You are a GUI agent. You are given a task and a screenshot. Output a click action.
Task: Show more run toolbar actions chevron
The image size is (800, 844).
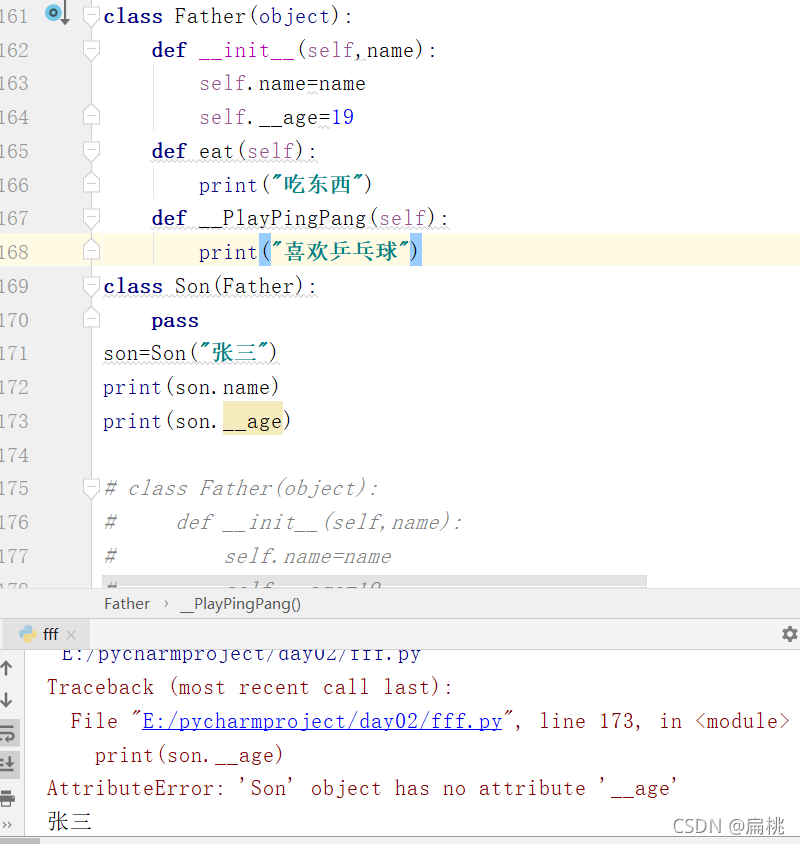[x=7, y=826]
